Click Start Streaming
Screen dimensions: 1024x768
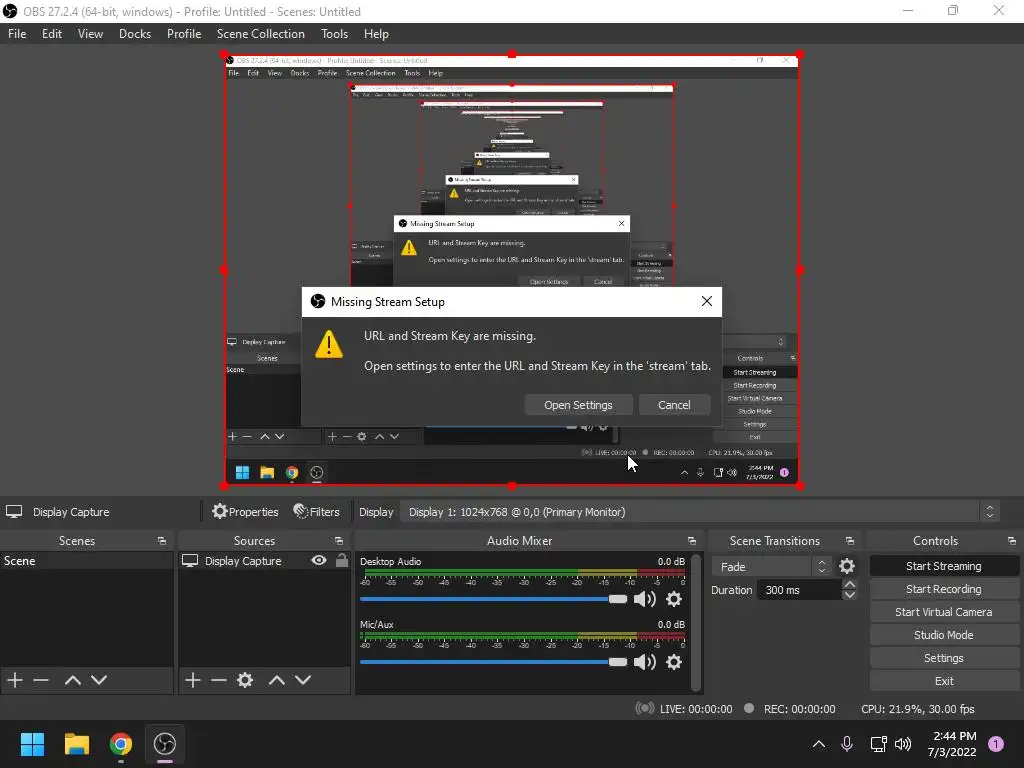click(x=944, y=566)
